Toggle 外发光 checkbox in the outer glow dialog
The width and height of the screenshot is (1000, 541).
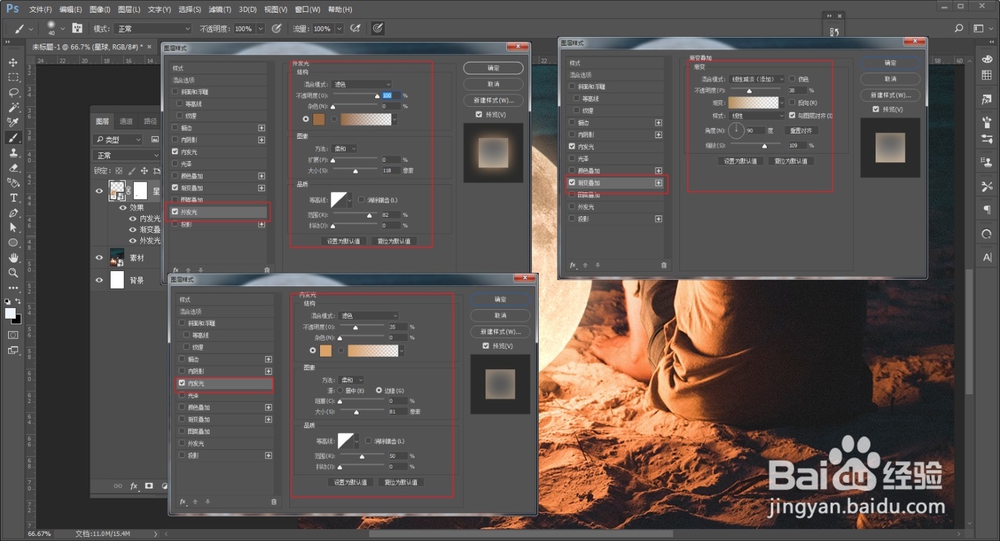pos(175,212)
